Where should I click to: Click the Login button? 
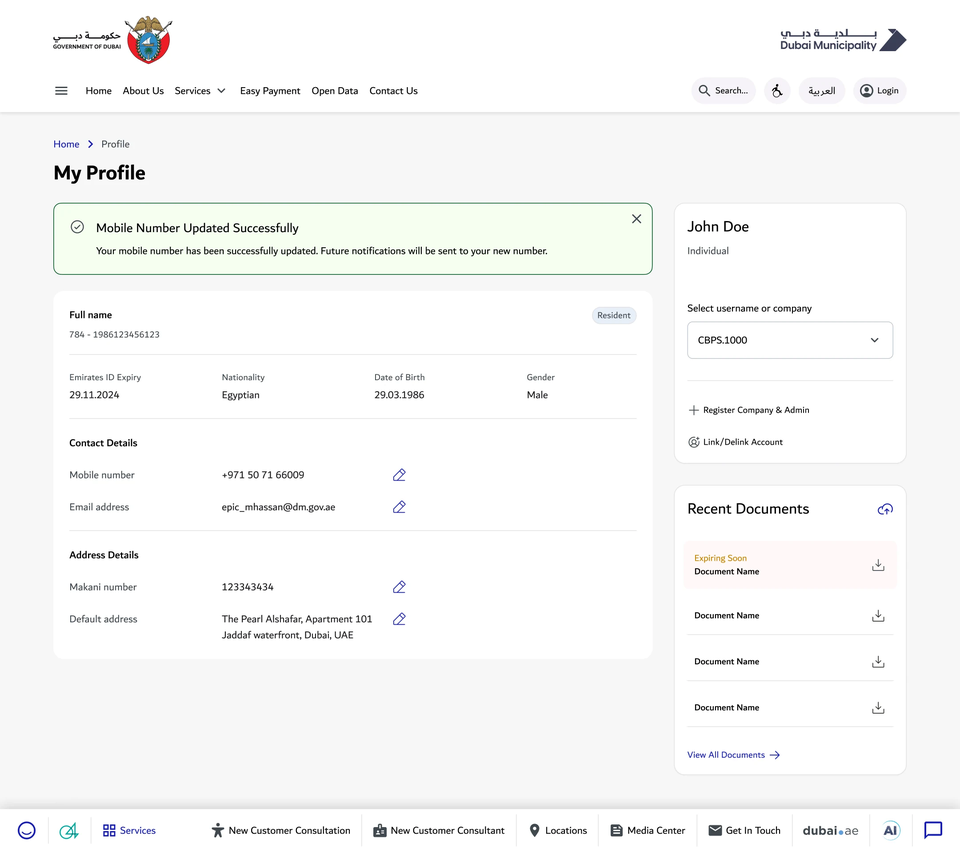pyautogui.click(x=880, y=91)
